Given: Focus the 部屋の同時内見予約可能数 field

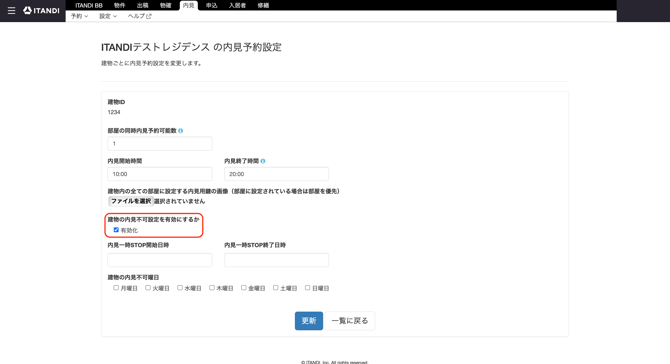Looking at the screenshot, I should click(x=160, y=144).
